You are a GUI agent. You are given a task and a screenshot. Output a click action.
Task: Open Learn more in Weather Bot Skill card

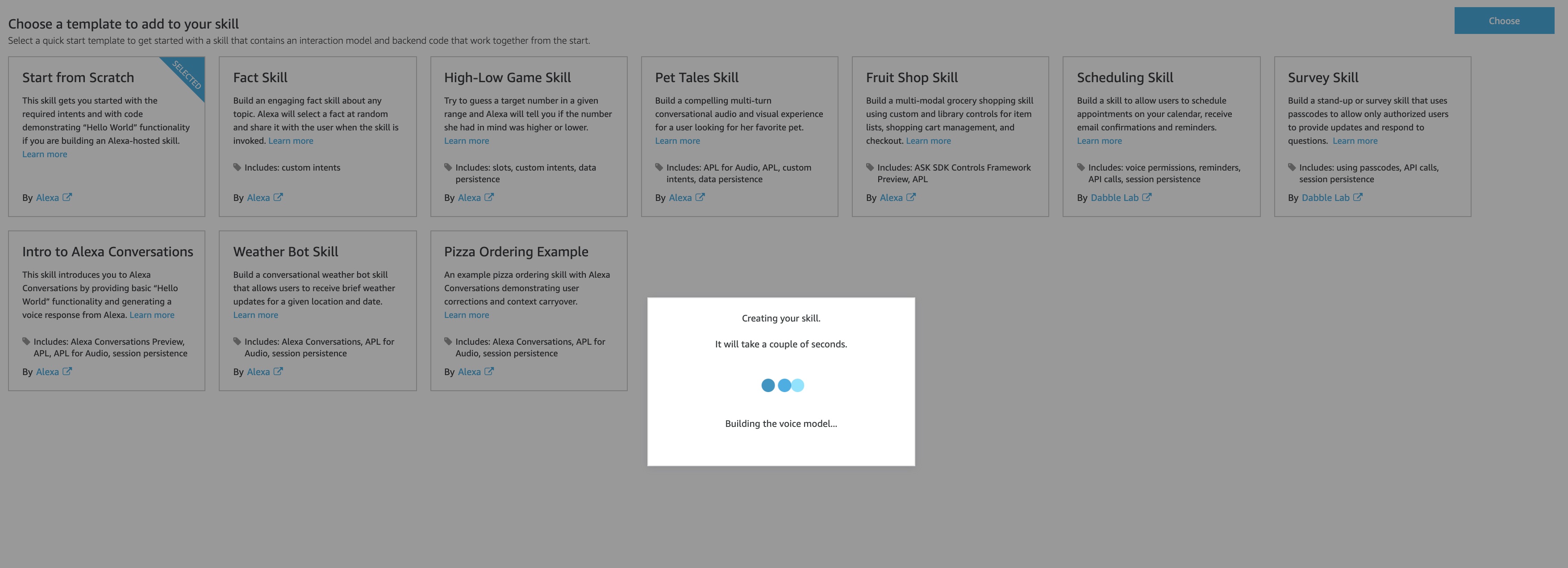pyautogui.click(x=255, y=315)
